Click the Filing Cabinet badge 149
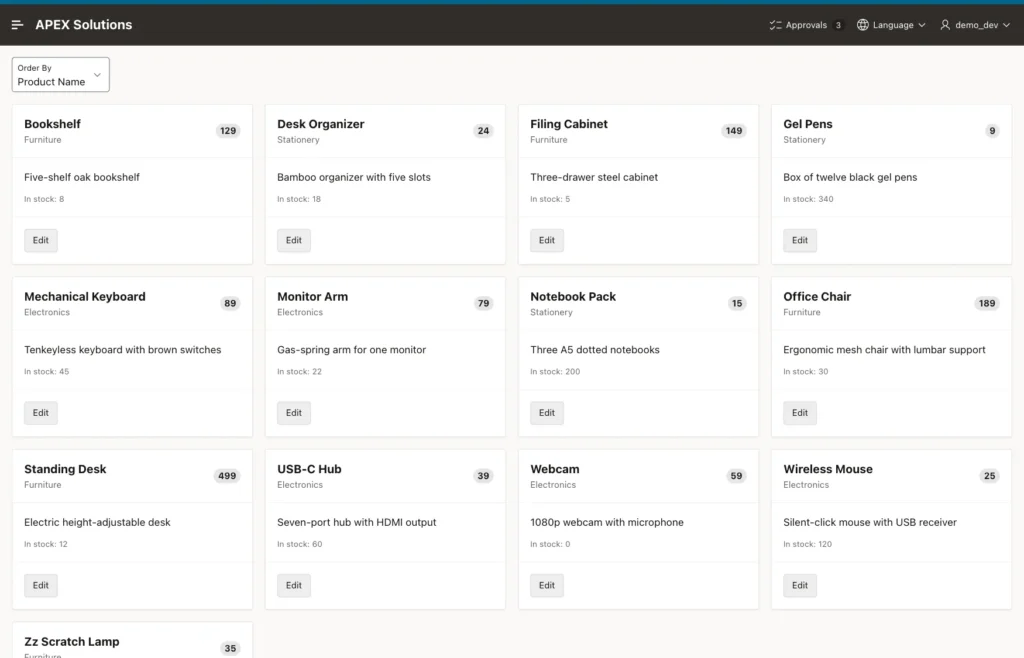 pyautogui.click(x=734, y=131)
